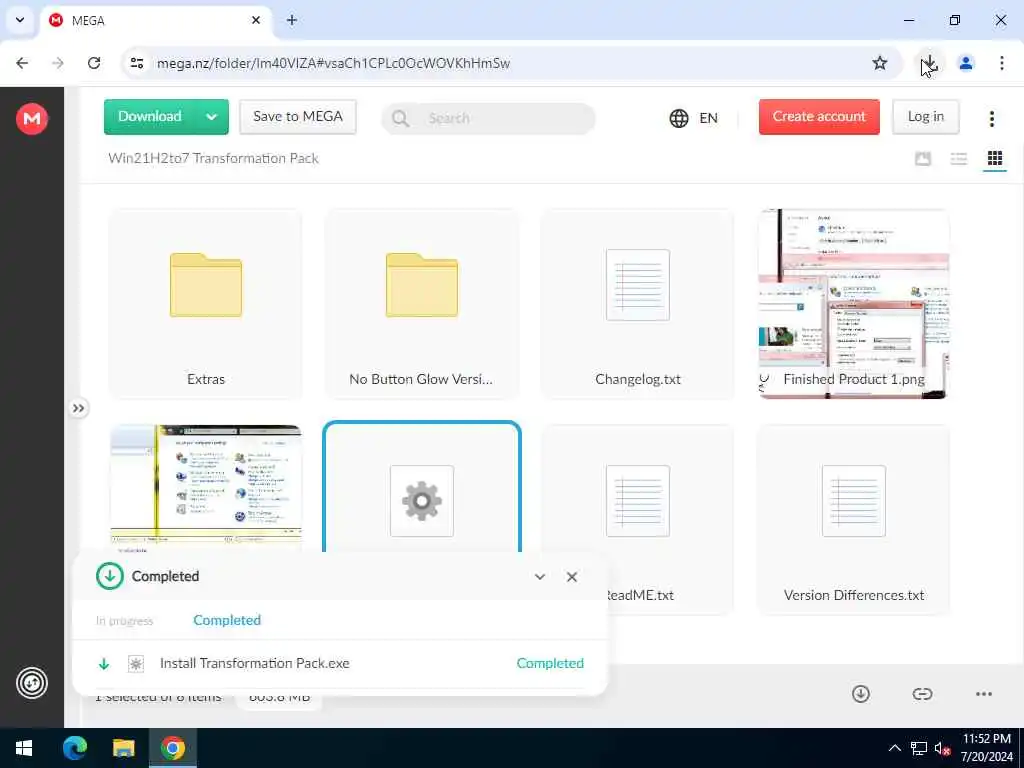Reload the page in Chrome
The width and height of the screenshot is (1024, 768).
(x=94, y=63)
